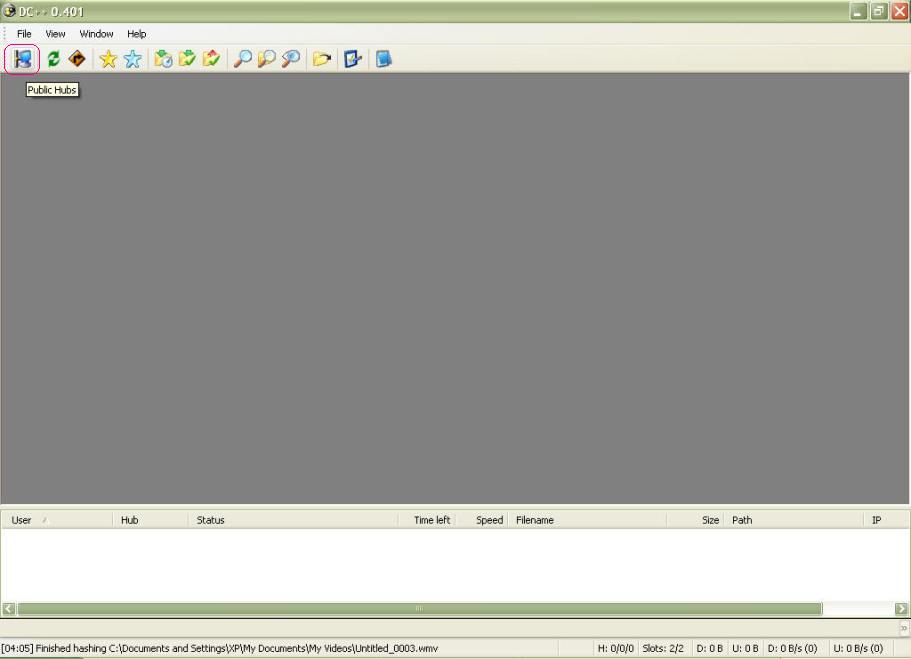Open the File menu
This screenshot has width=911, height=659.
24,34
